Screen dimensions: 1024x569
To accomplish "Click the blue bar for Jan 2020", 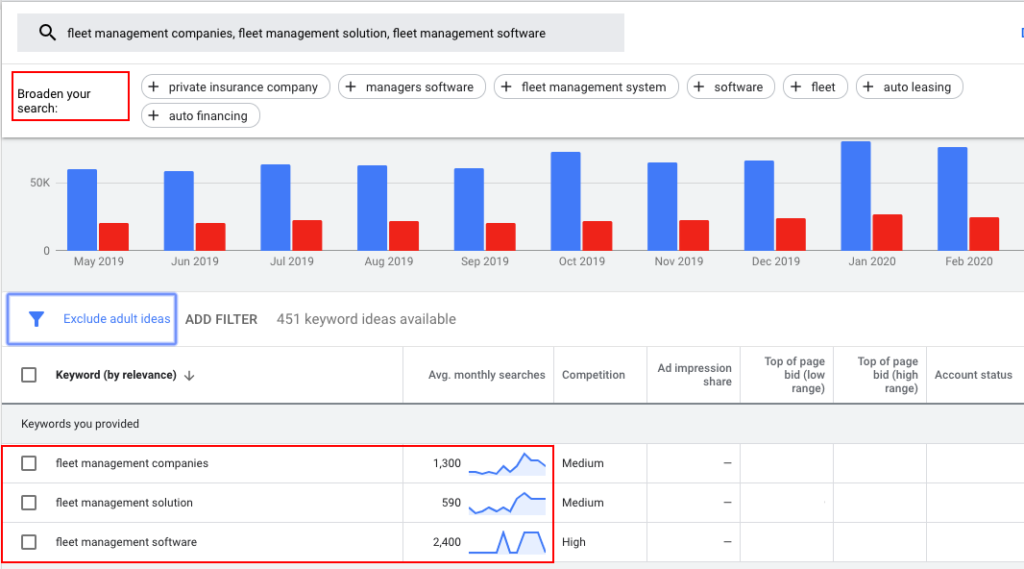I will 856,196.
